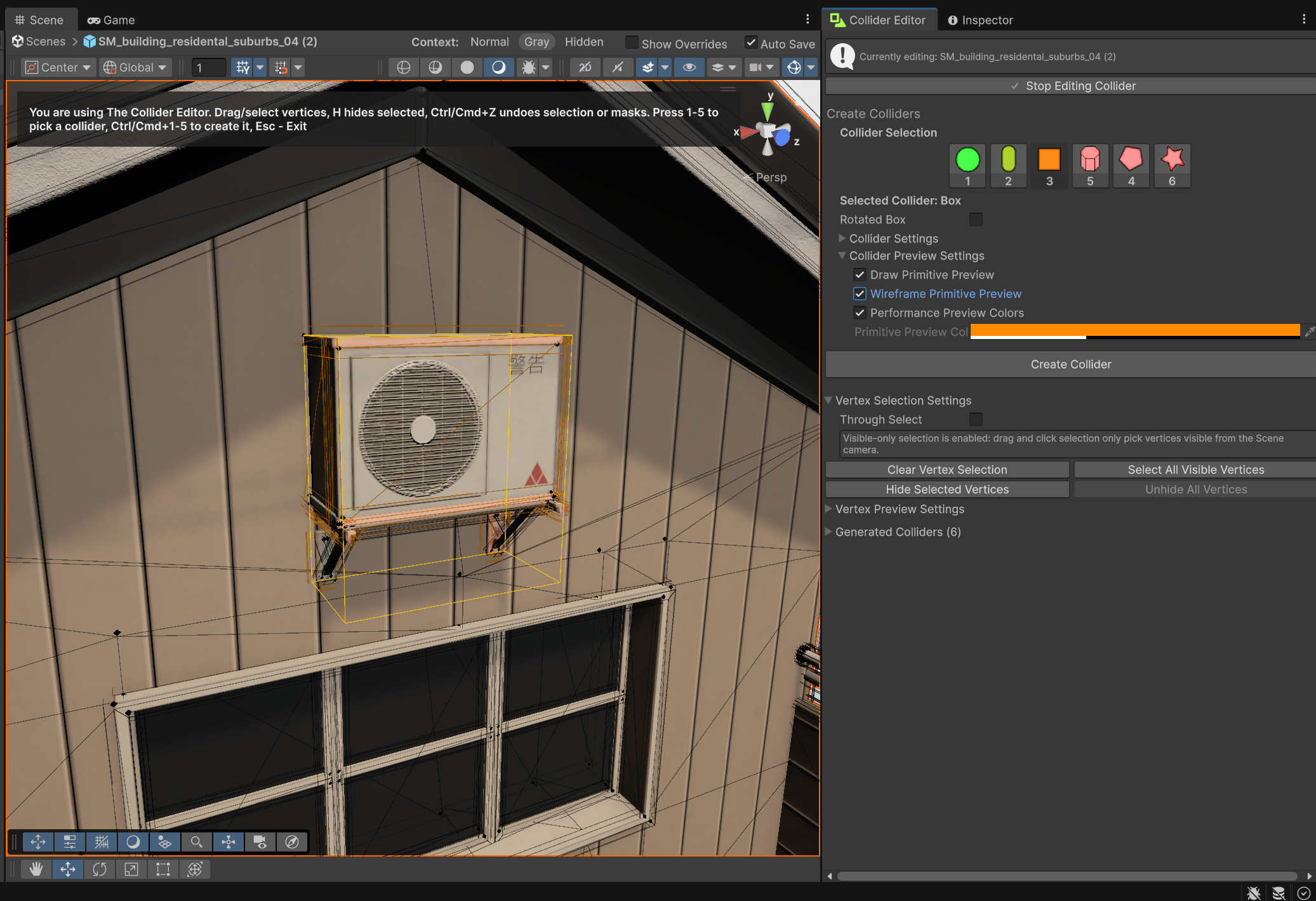Toggle the 2D view button

585,67
